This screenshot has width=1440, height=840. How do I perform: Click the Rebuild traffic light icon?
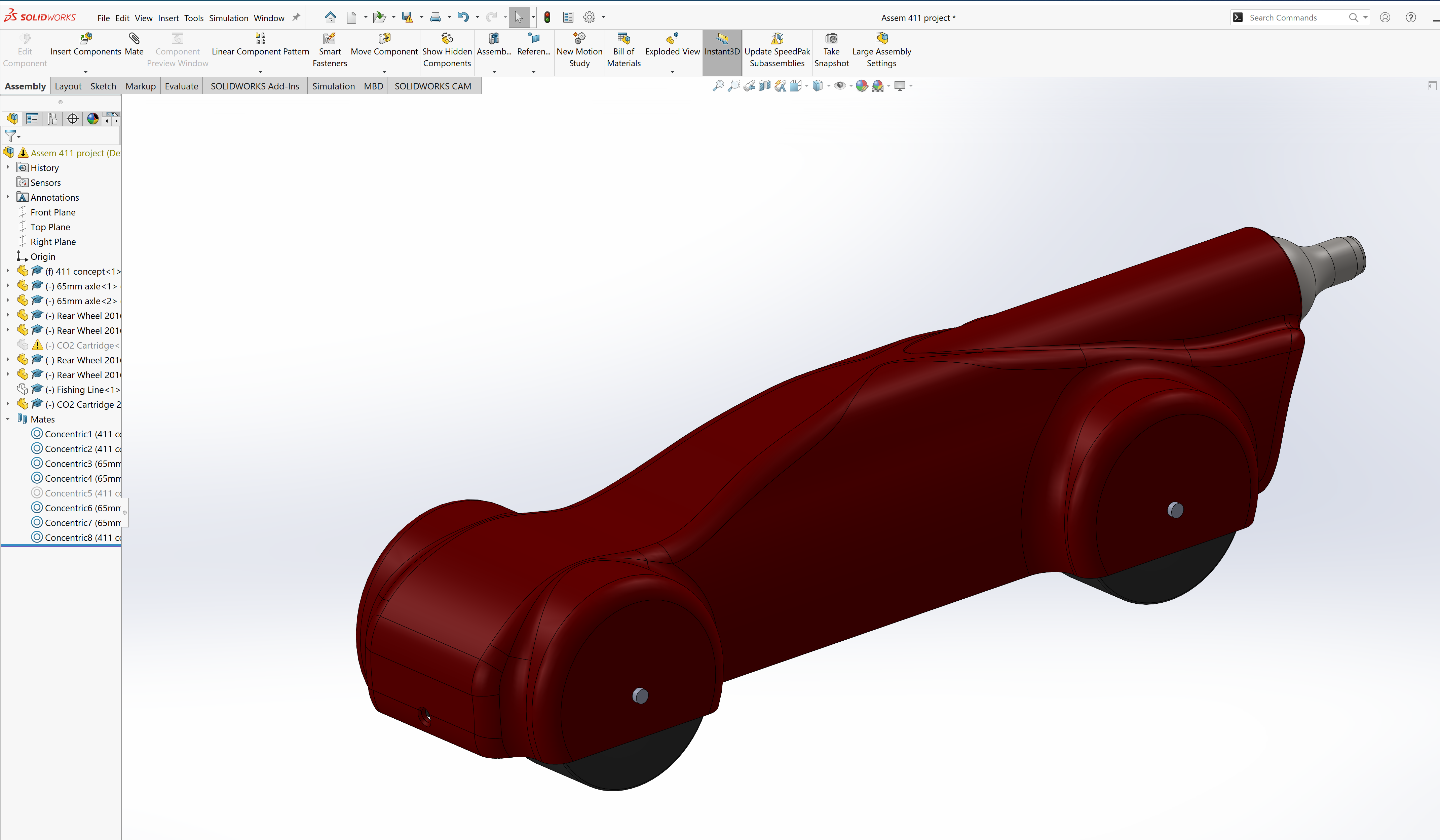[547, 18]
